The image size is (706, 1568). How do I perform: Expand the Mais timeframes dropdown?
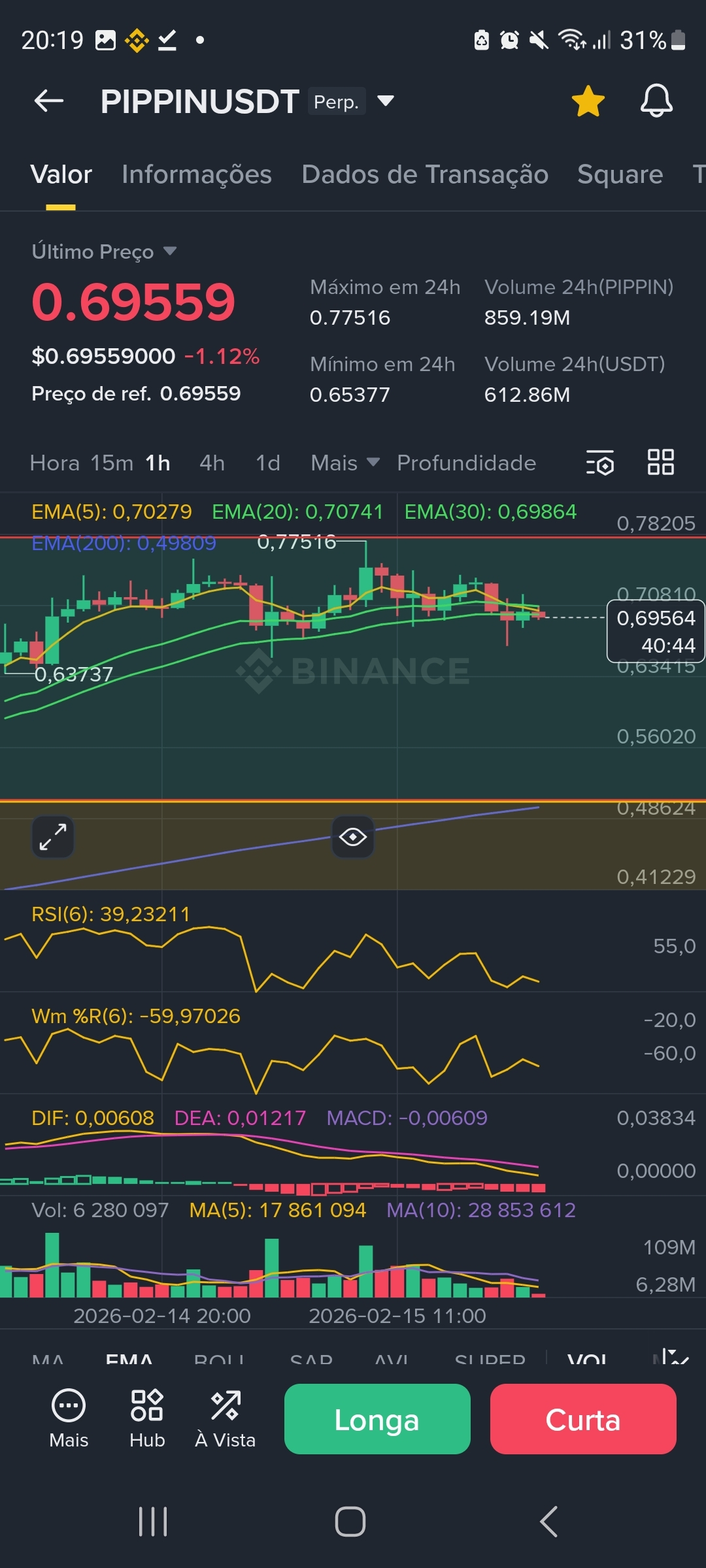[x=345, y=463]
